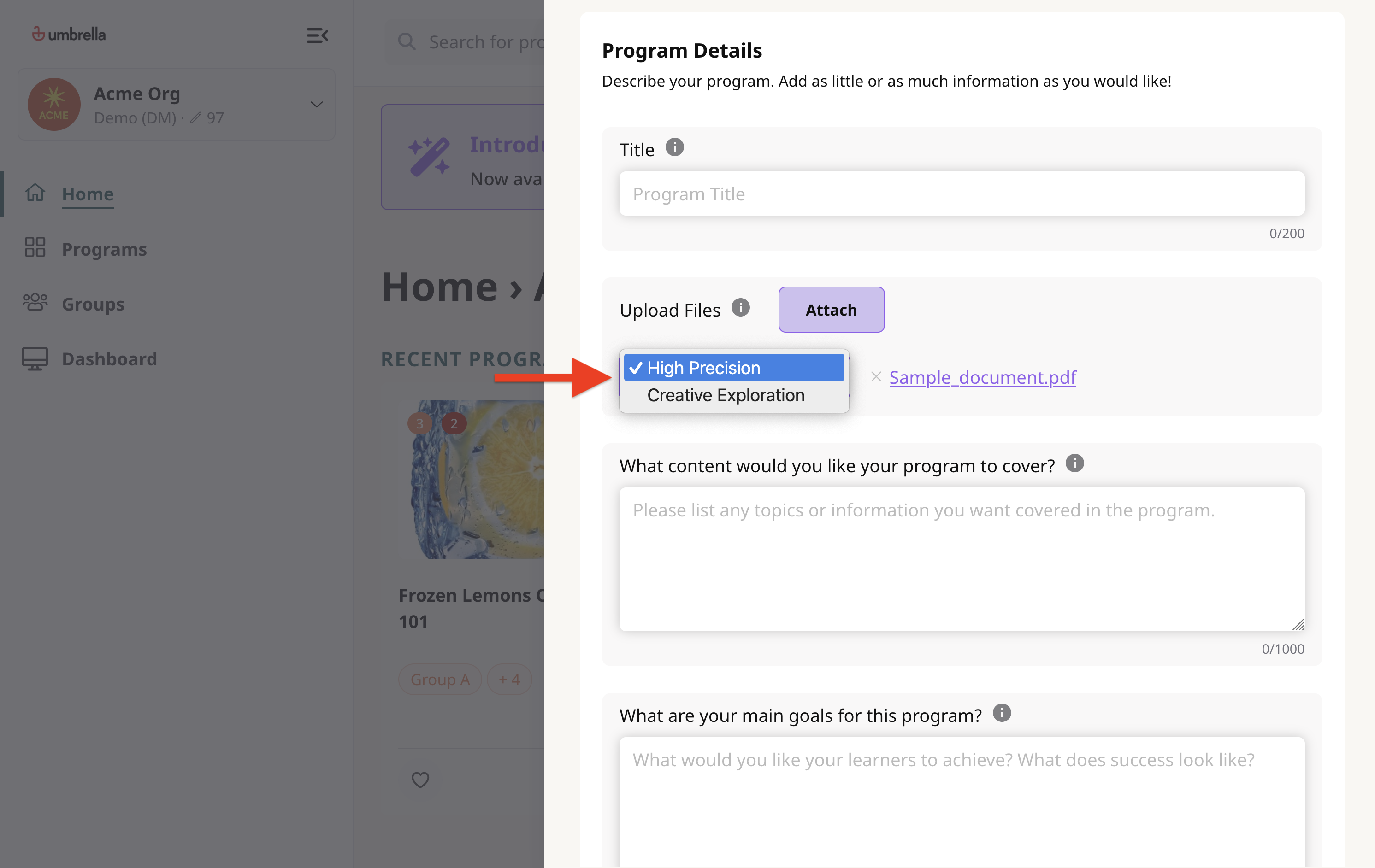Go to Home in sidebar
1375x868 pixels.
88,194
